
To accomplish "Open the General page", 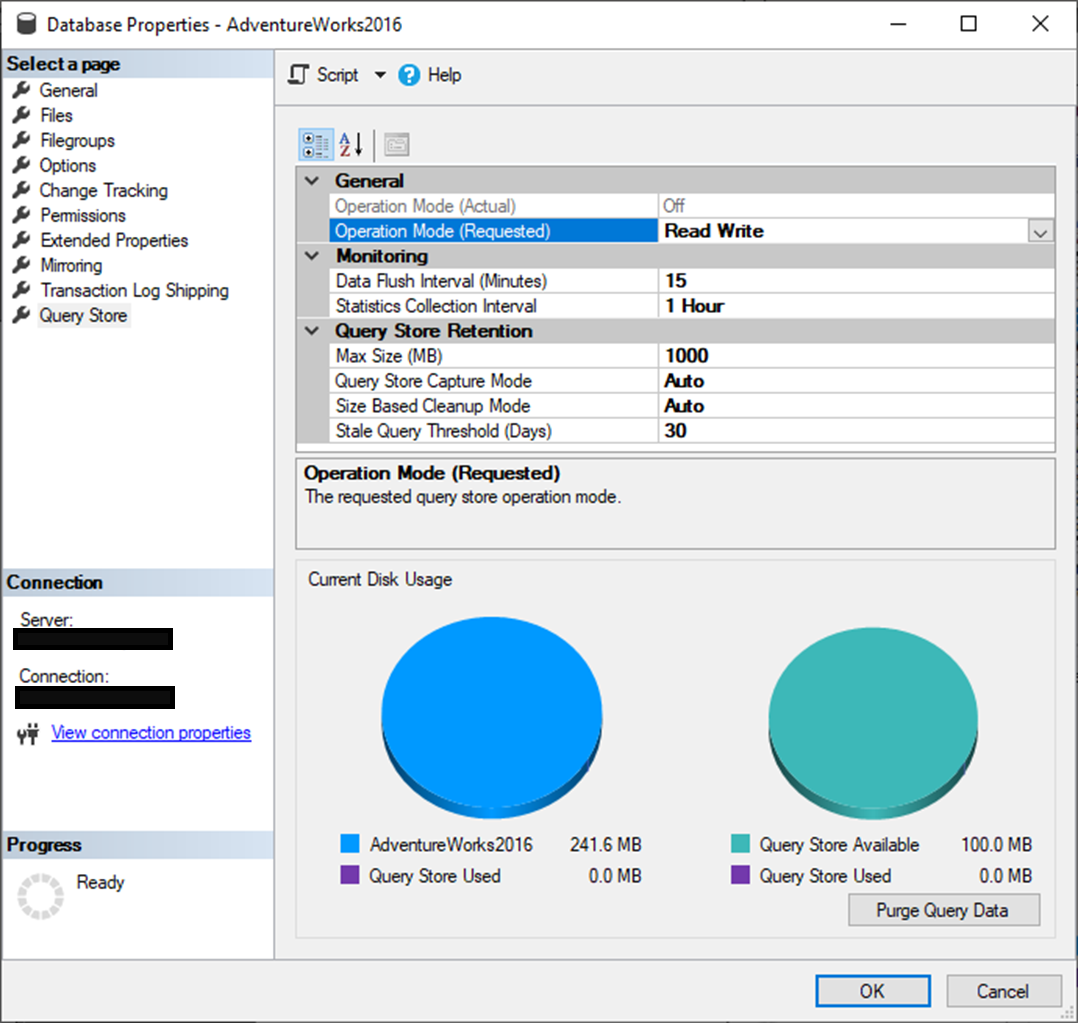I will pos(68,90).
